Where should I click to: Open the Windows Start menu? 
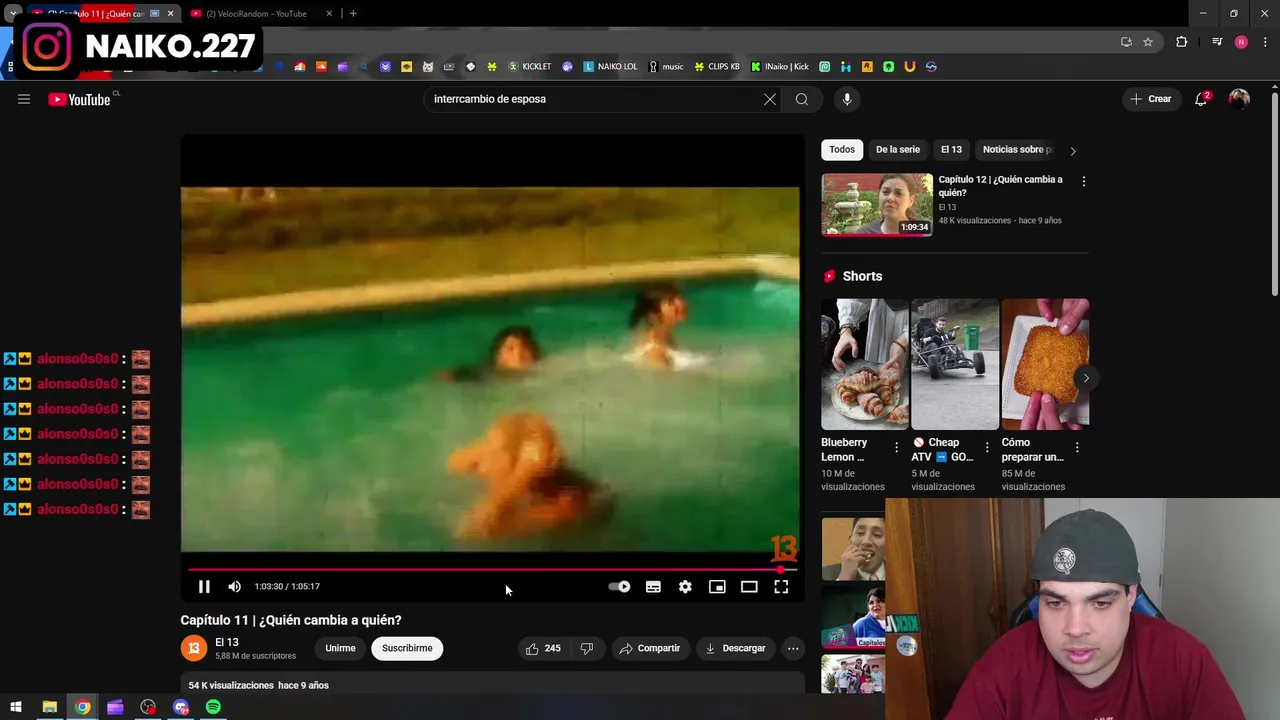click(x=16, y=708)
